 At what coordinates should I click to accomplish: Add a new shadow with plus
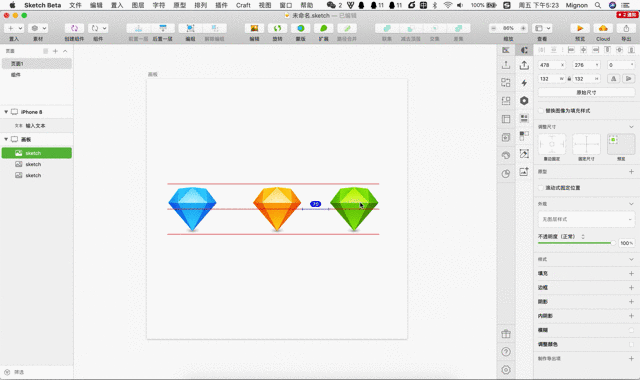click(x=631, y=302)
